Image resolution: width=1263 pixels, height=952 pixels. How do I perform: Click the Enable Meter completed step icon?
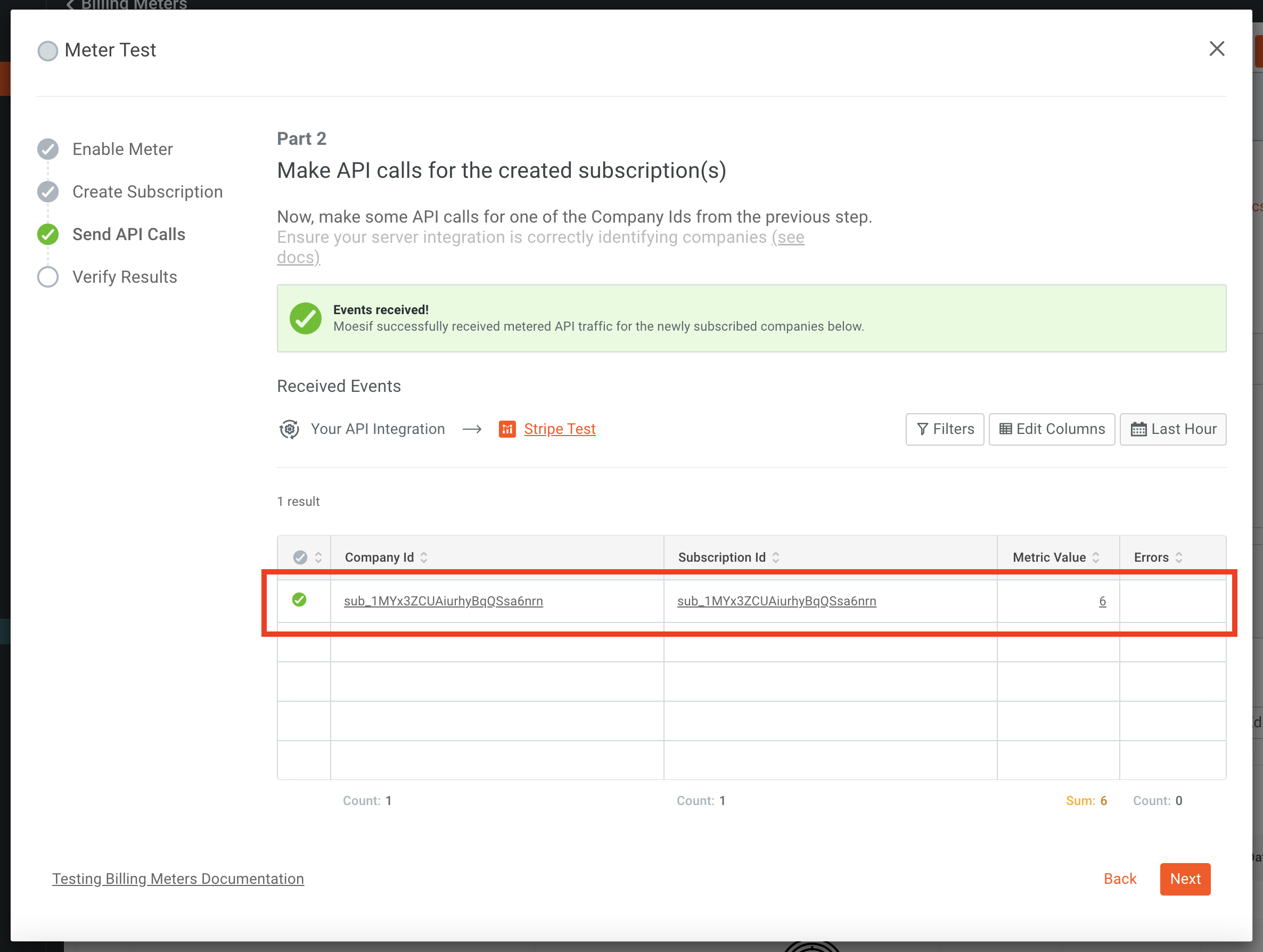[48, 149]
